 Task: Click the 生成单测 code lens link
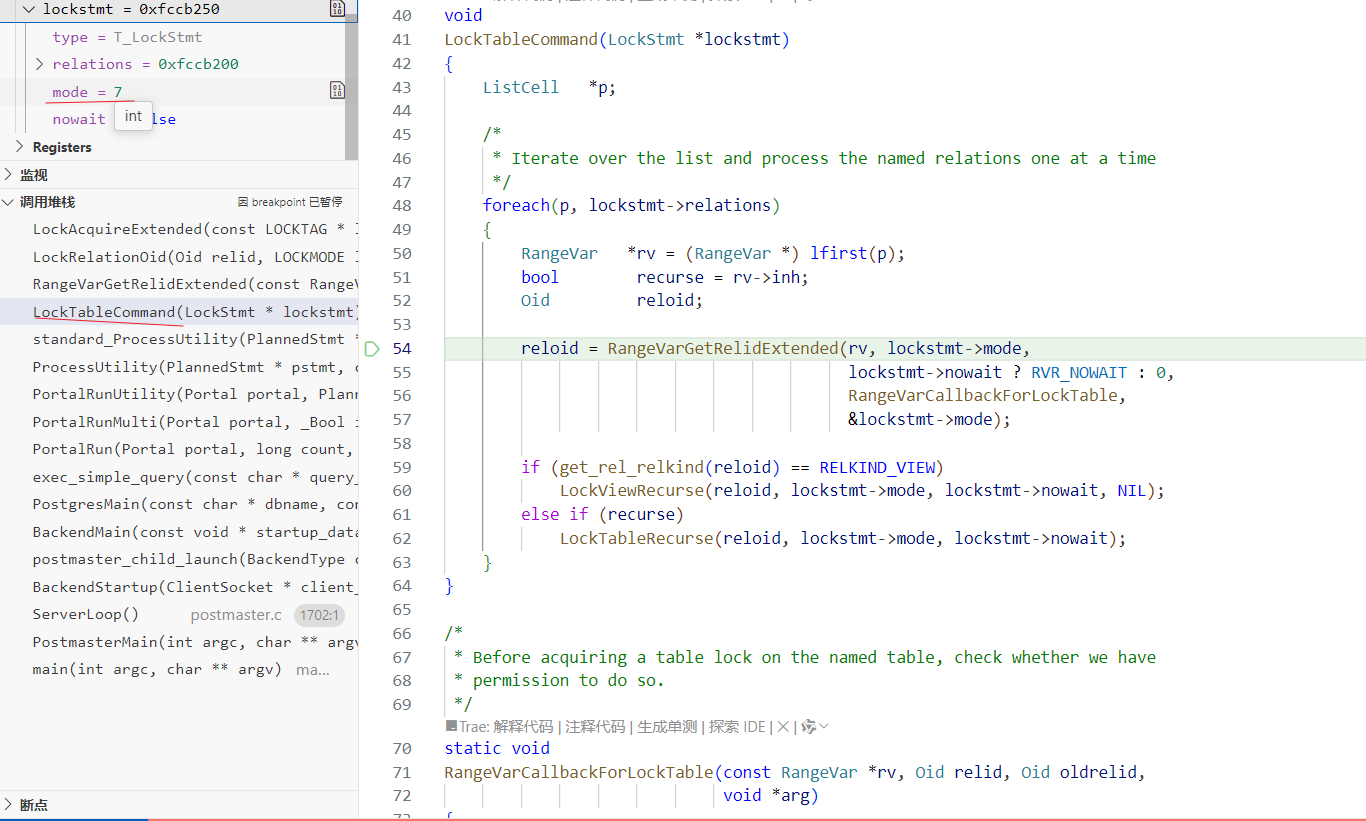[667, 727]
